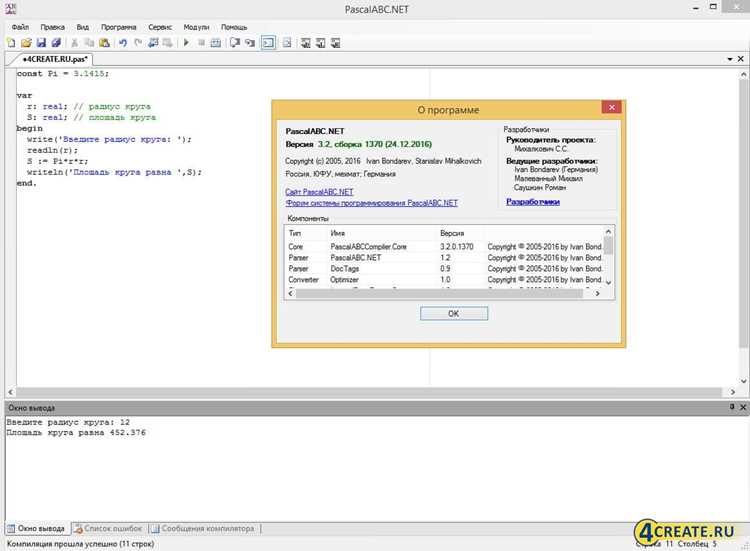Image resolution: width=750 pixels, height=551 pixels.
Task: Run the program with the green play icon
Action: (x=187, y=43)
